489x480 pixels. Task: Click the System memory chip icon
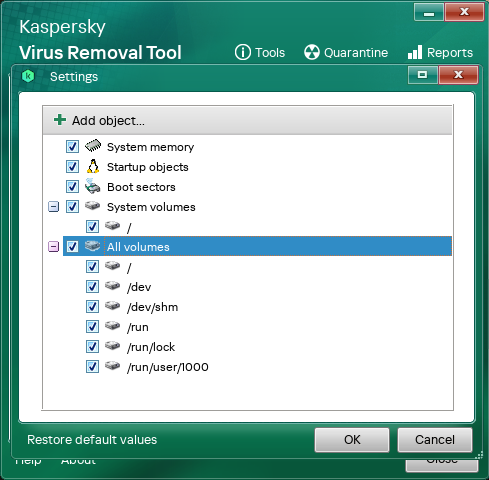click(x=93, y=146)
